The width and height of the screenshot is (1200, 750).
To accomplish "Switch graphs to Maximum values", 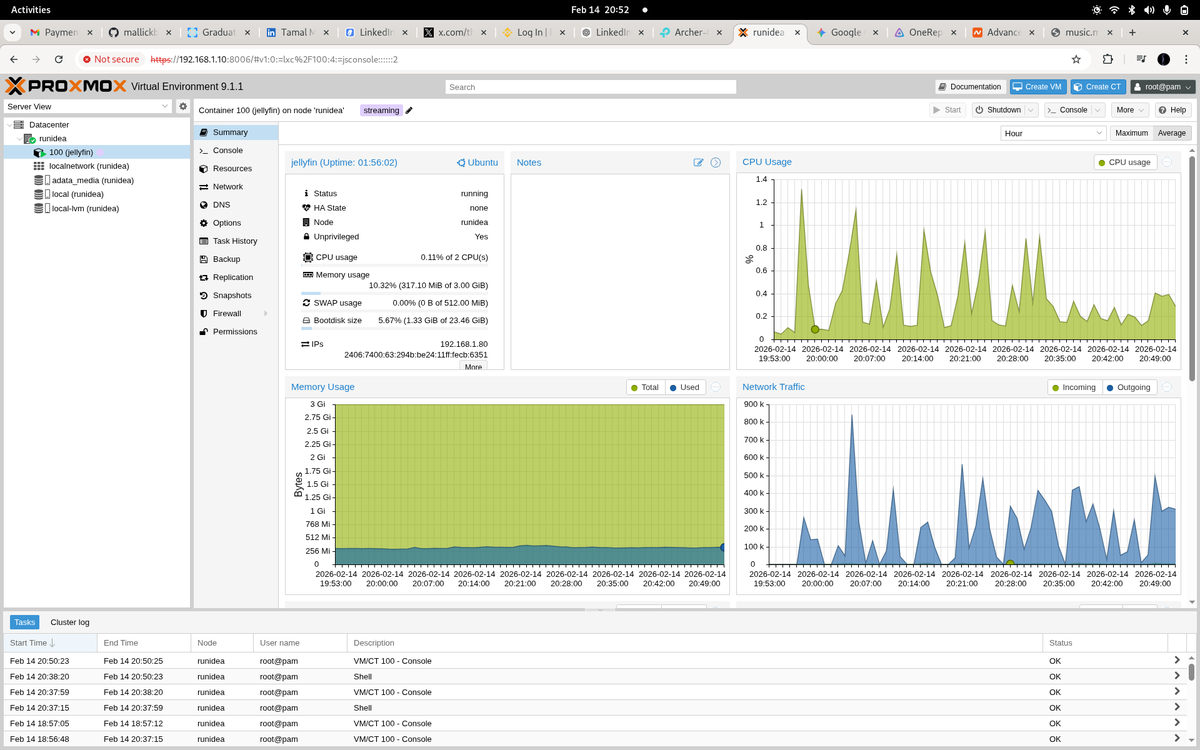I will [x=1131, y=133].
